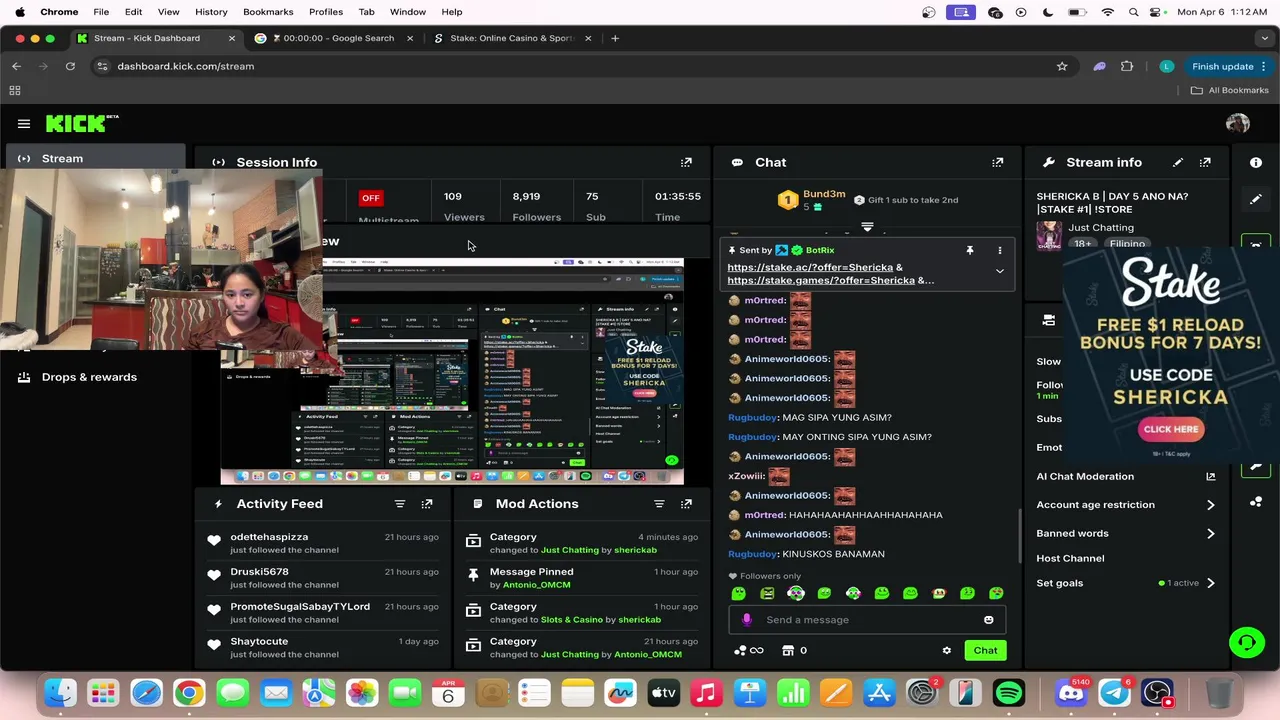Pop out the Mod Actions panel
The image size is (1280, 720).
click(x=686, y=504)
